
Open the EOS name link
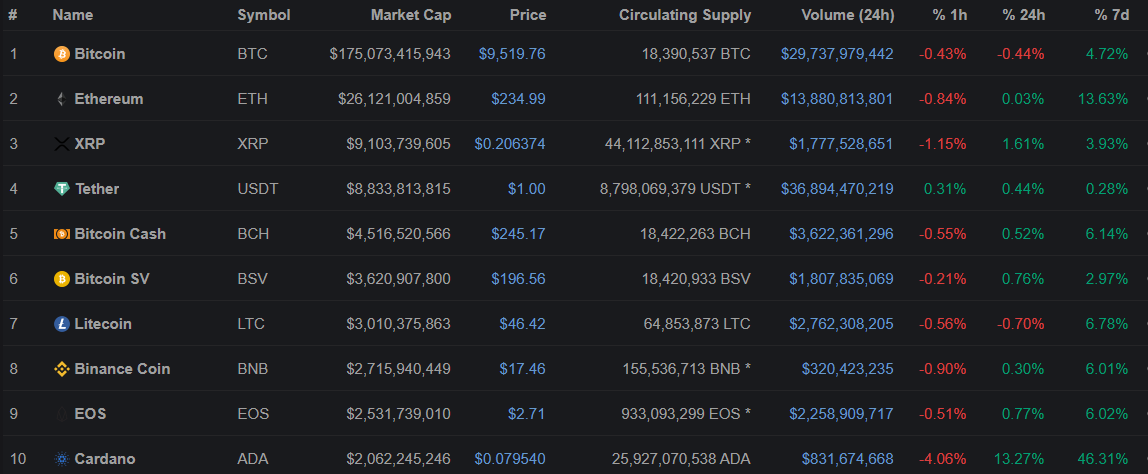click(x=90, y=414)
